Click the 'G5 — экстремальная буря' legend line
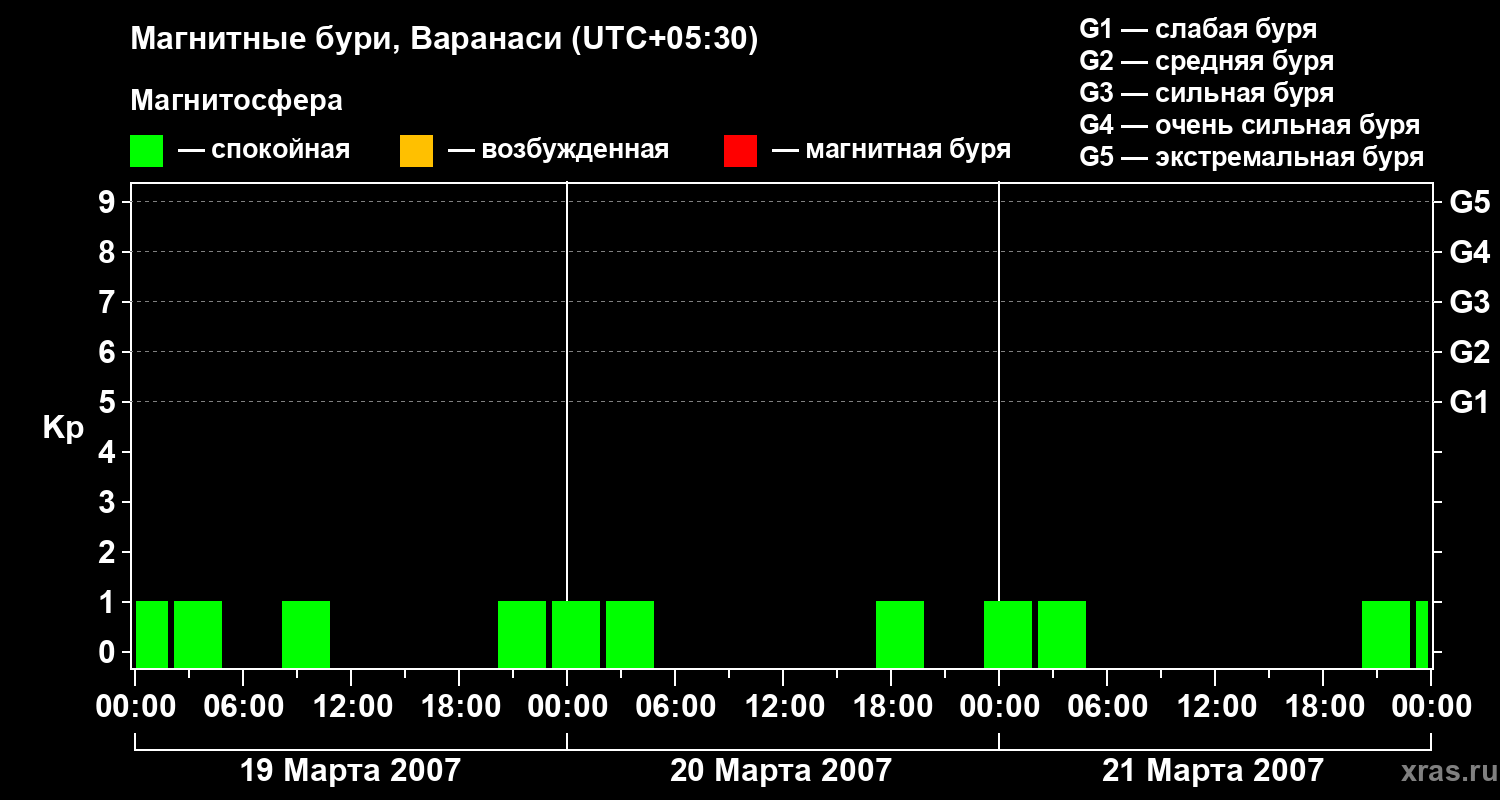 pos(1251,157)
